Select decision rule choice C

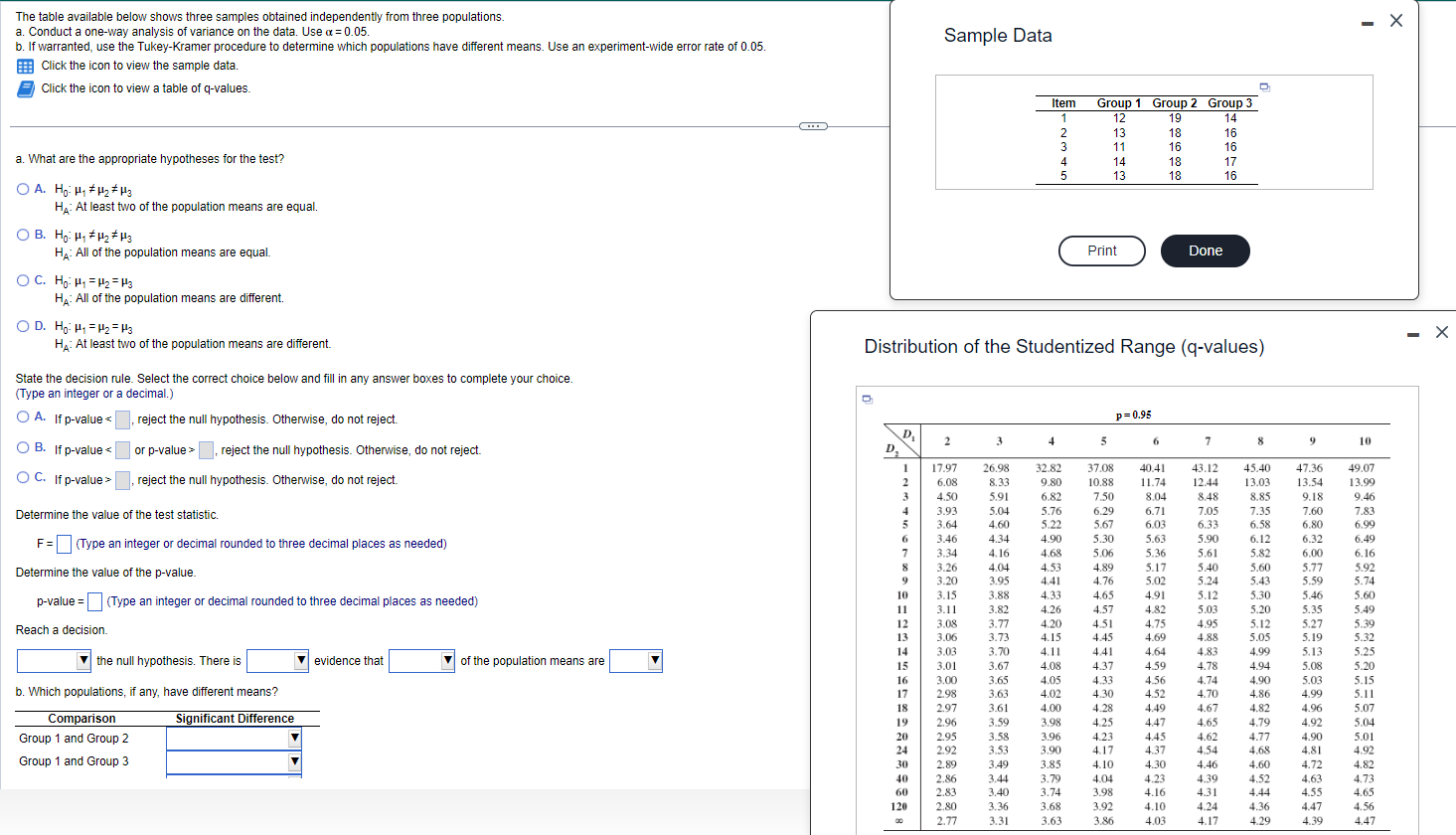coord(22,477)
